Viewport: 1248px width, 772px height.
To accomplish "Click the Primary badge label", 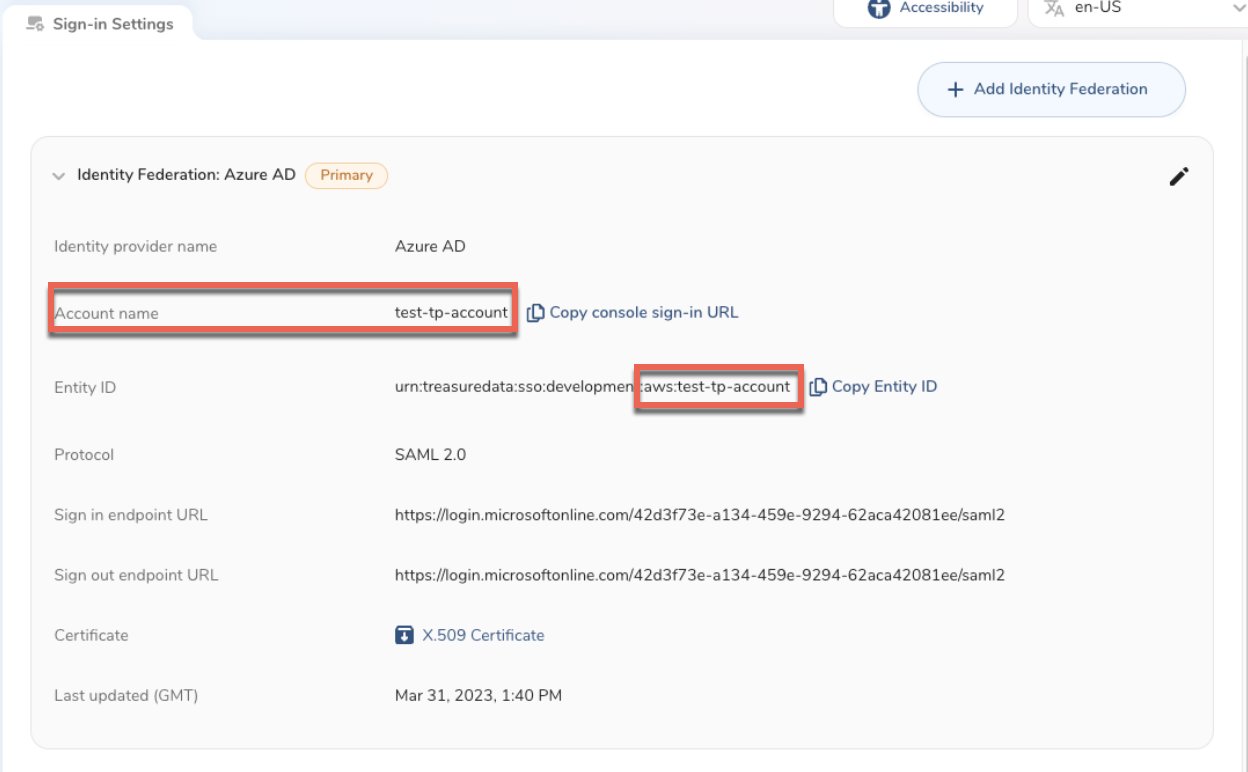I will [x=346, y=175].
